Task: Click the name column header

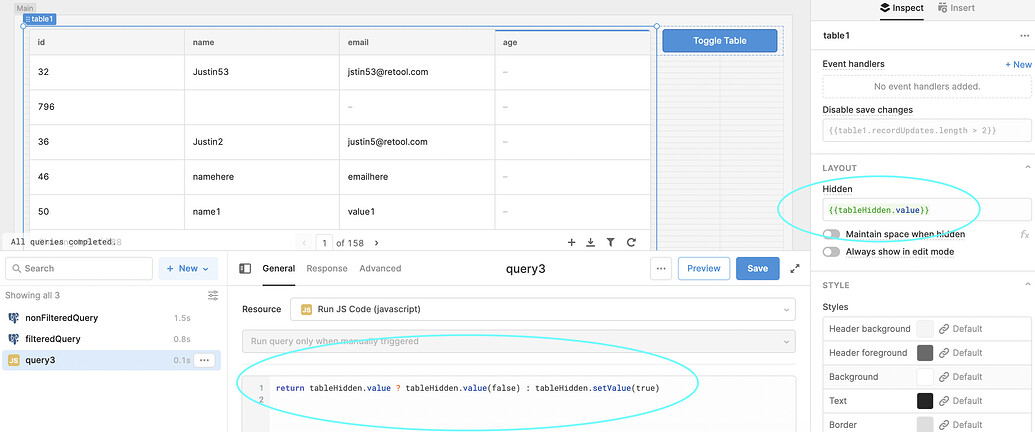Action: coord(262,42)
